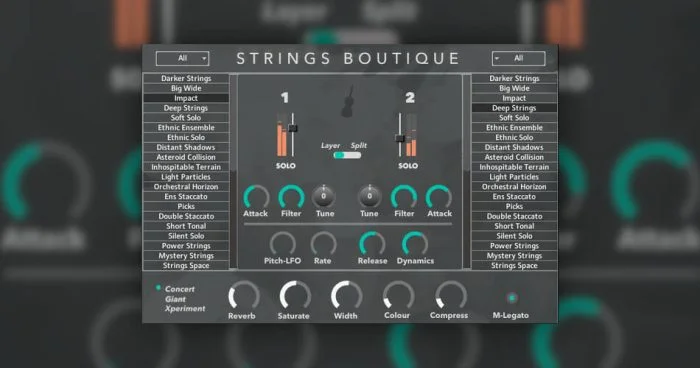Toggle the Layer/Split switch
700x368 pixels.
(x=347, y=155)
